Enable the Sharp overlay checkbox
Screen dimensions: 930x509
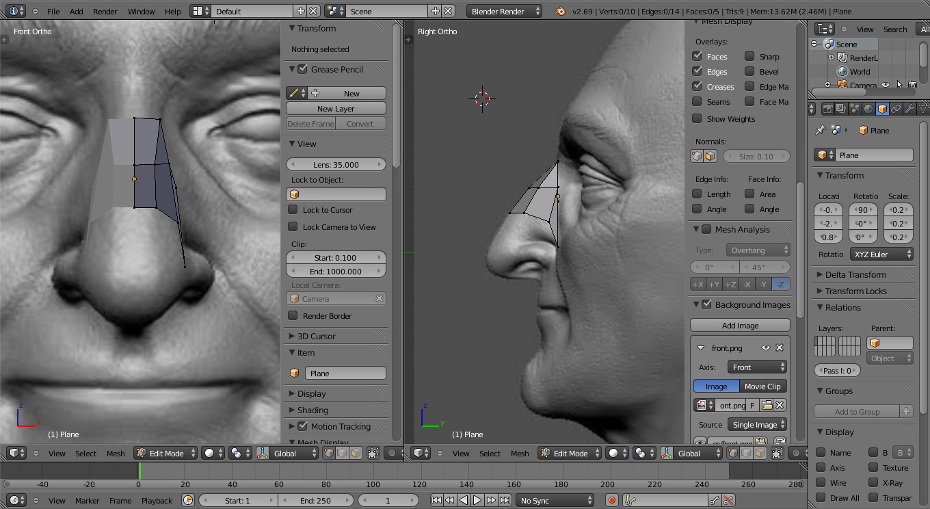click(750, 56)
